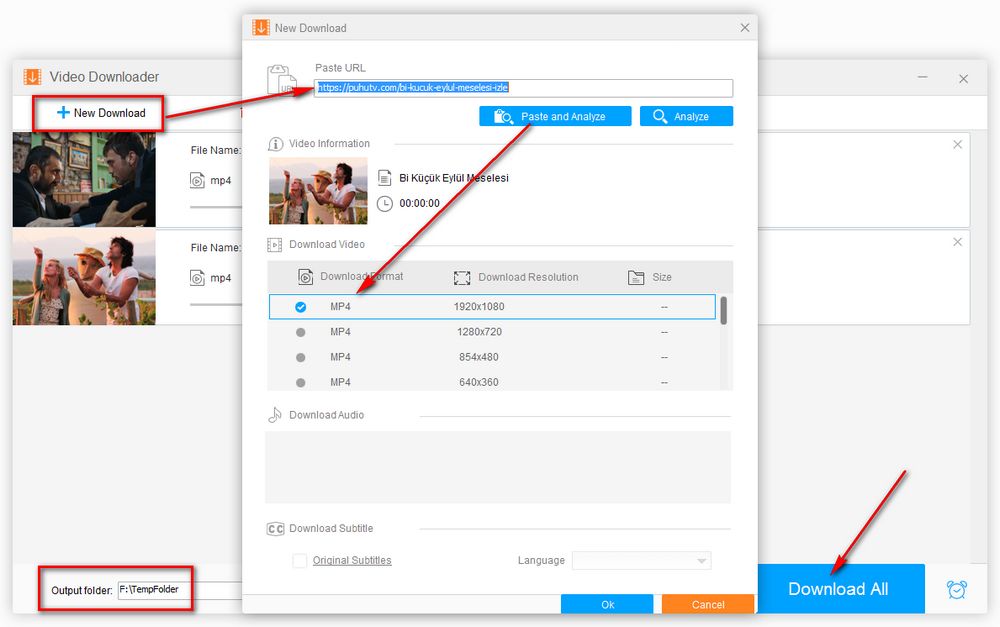The width and height of the screenshot is (1000, 627).
Task: Click the Paste URL input field
Action: click(x=523, y=88)
